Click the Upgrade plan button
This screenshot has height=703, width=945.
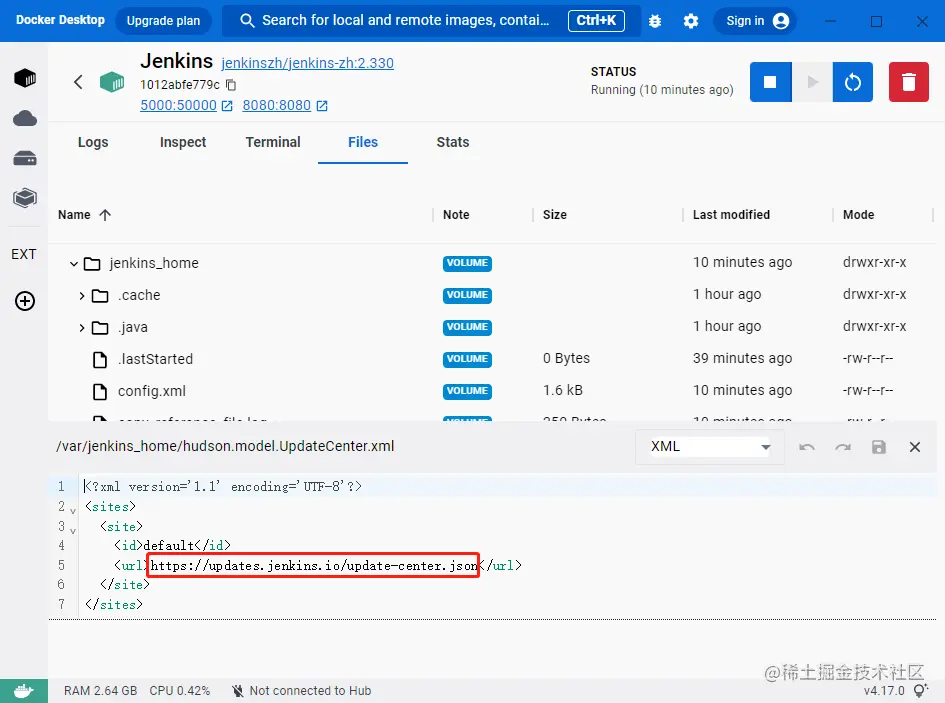coord(163,20)
